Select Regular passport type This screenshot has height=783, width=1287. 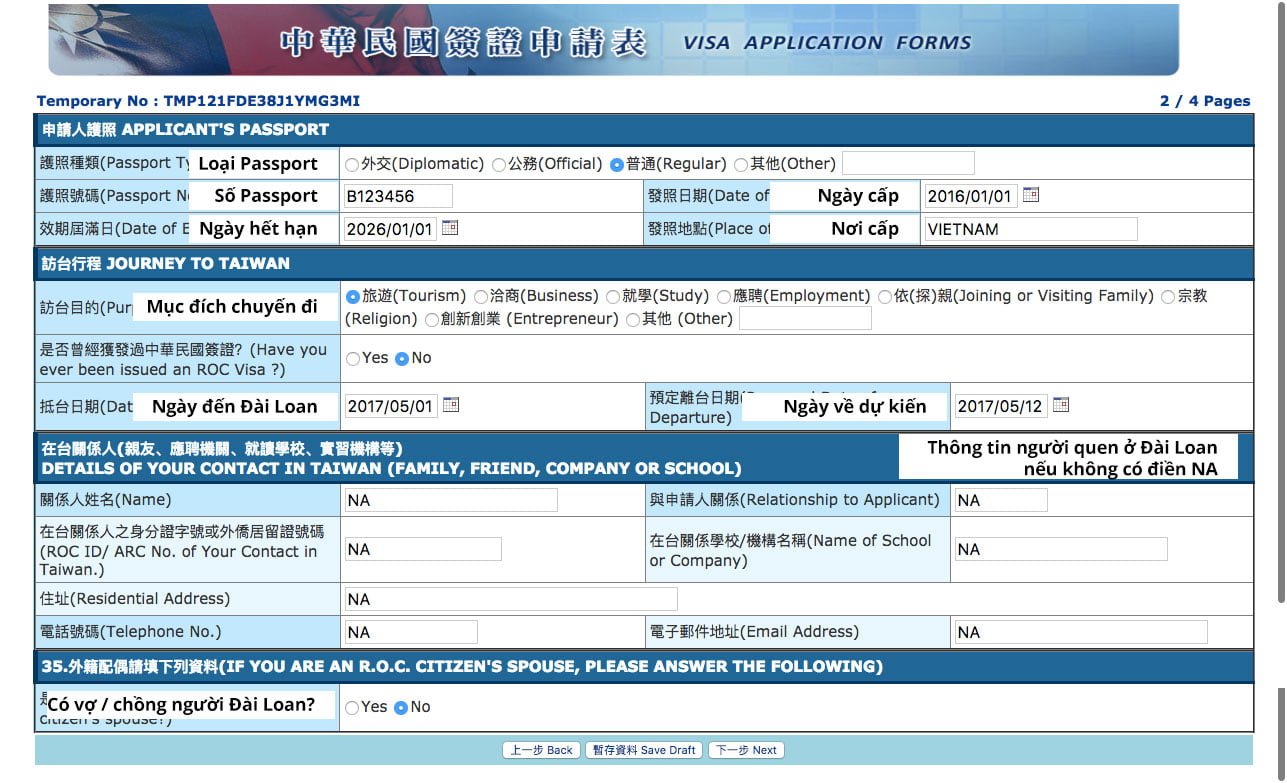pyautogui.click(x=617, y=164)
